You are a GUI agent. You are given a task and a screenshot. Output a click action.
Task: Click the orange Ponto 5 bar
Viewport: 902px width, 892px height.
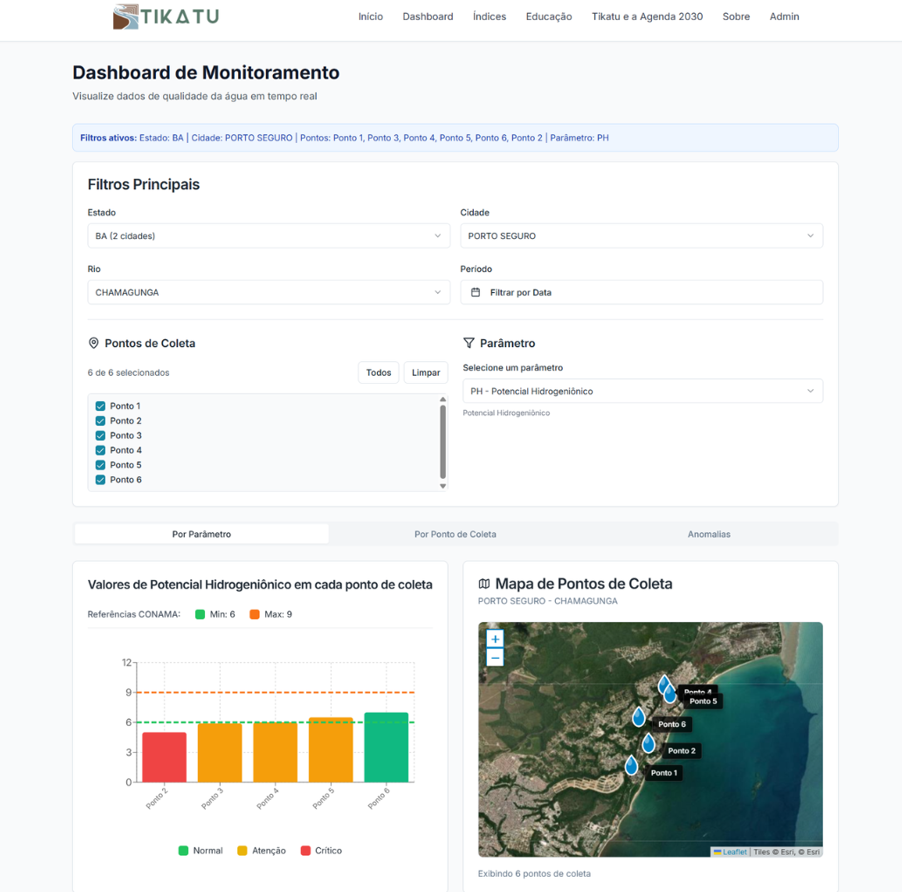[331, 750]
